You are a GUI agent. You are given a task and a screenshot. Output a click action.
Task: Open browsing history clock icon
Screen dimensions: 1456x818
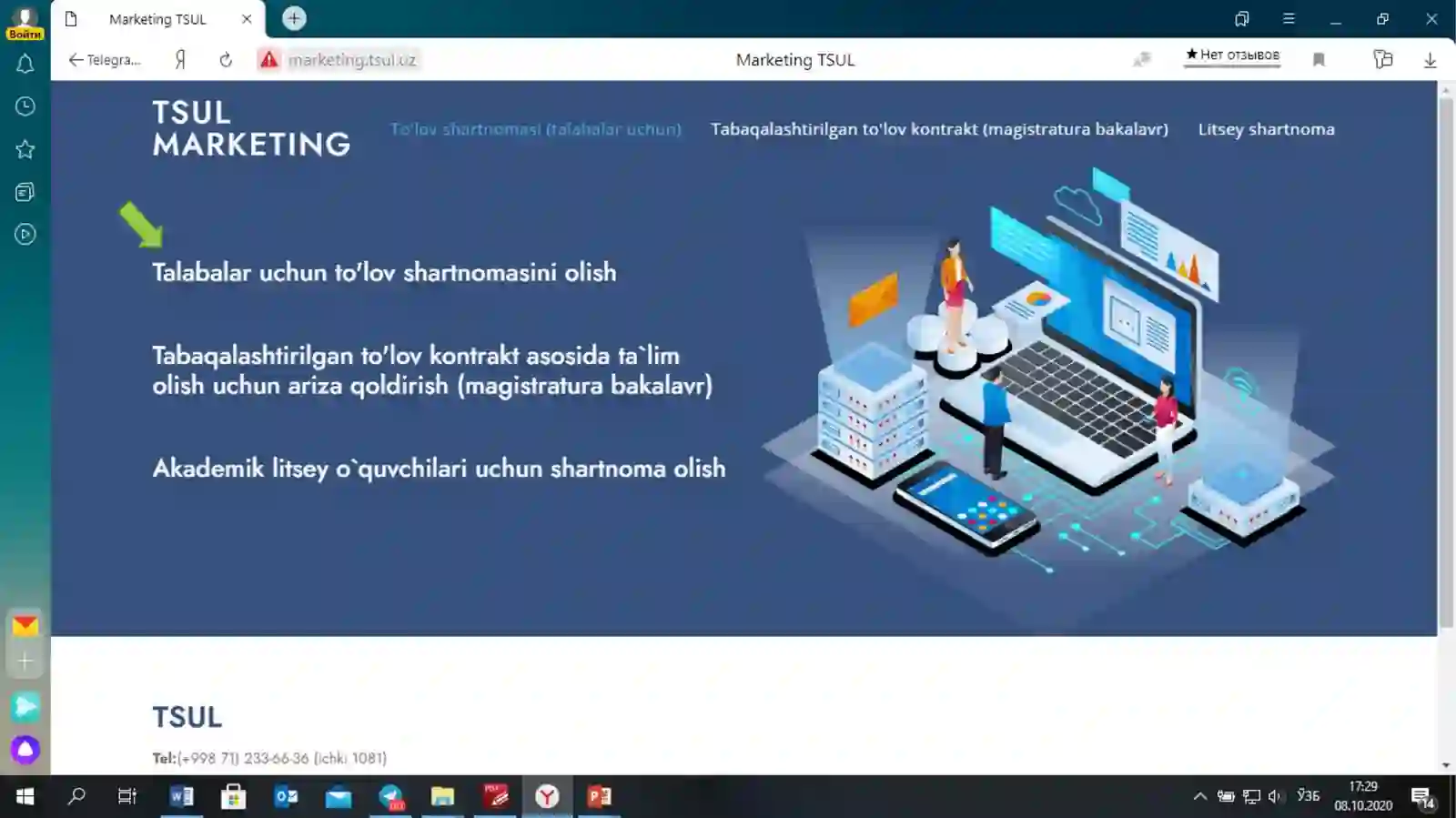[25, 106]
